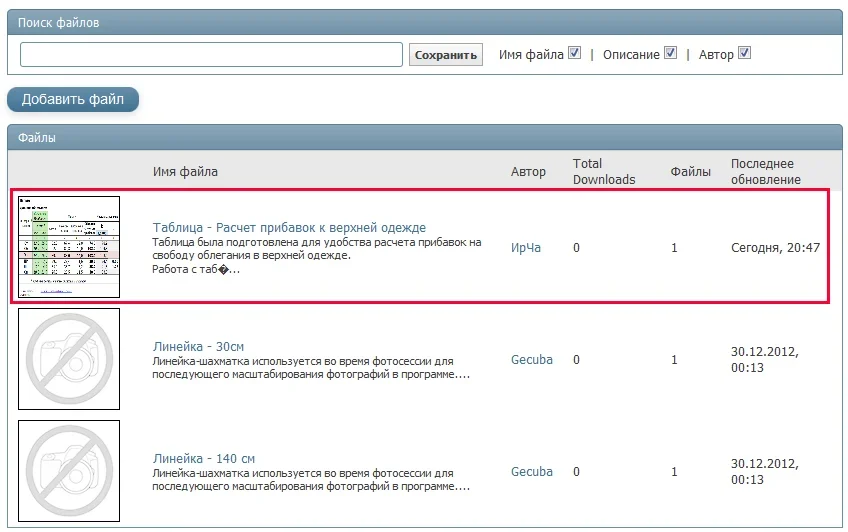Click the spreadsheet thumbnail of Таблица file

69,247
